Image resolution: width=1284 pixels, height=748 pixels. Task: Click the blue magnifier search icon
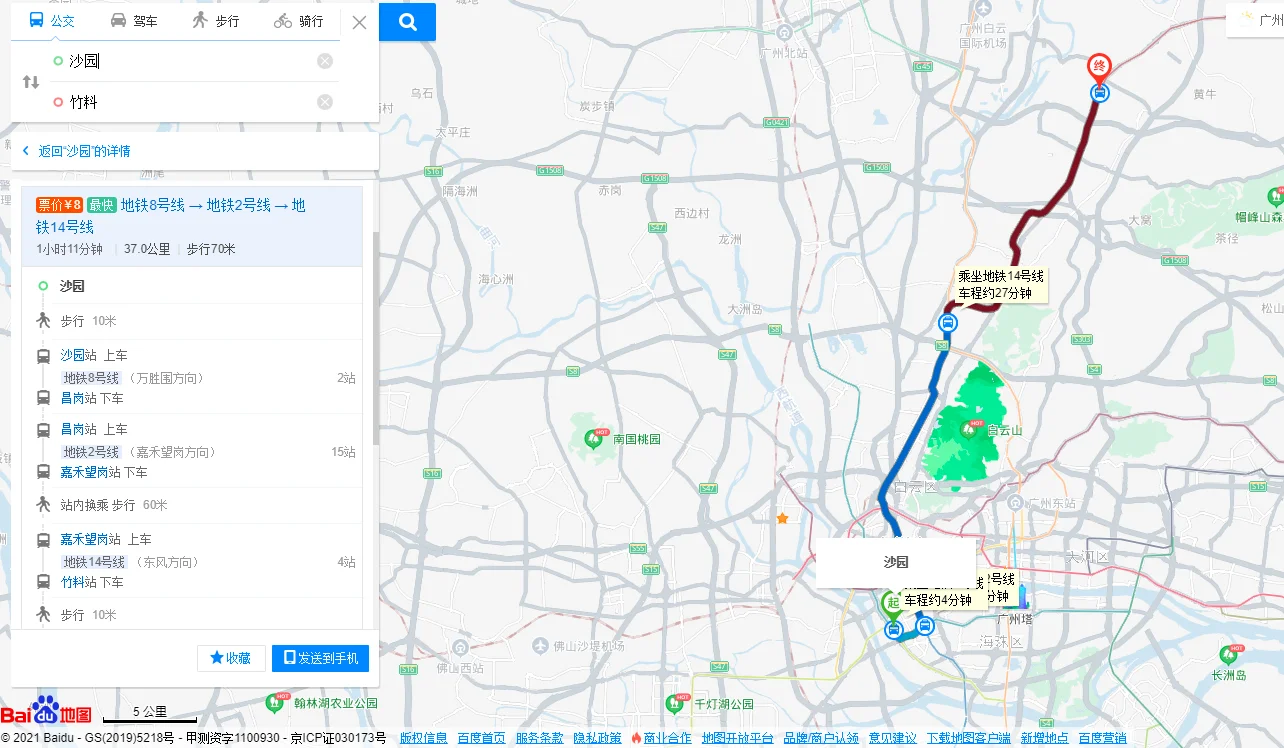click(406, 21)
